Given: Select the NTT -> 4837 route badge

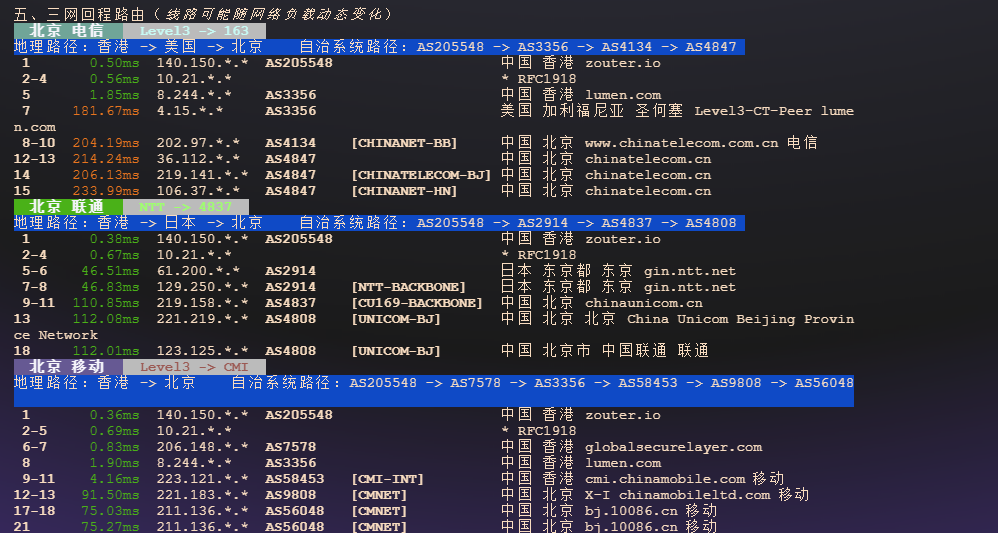Looking at the screenshot, I should 186,207.
